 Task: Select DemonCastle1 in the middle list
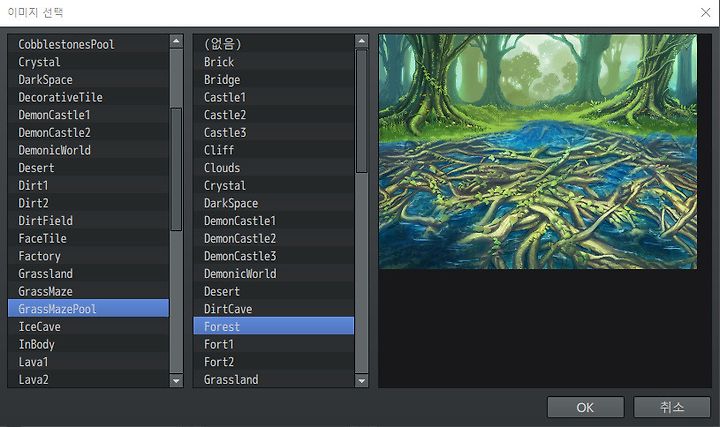point(274,220)
